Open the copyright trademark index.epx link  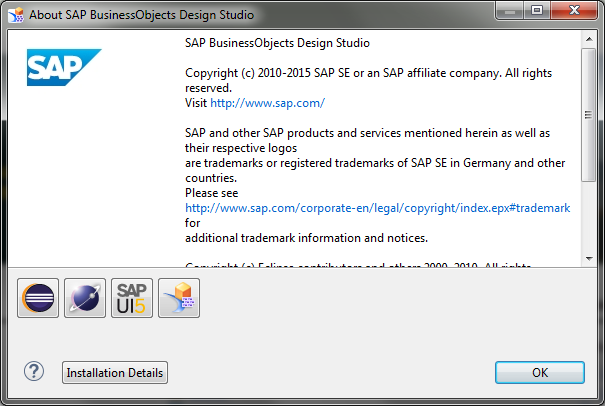click(x=377, y=208)
